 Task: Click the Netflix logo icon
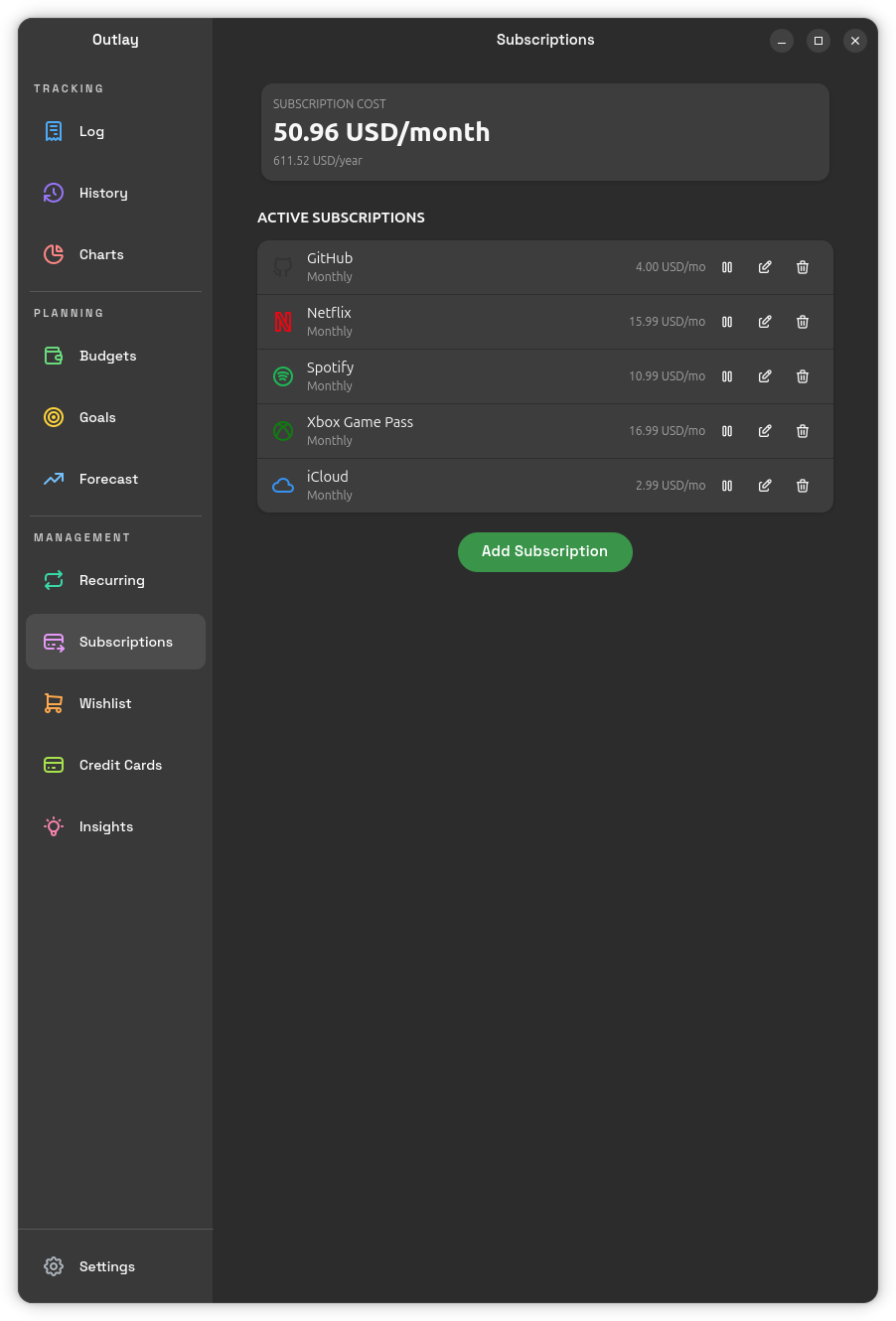pos(283,322)
